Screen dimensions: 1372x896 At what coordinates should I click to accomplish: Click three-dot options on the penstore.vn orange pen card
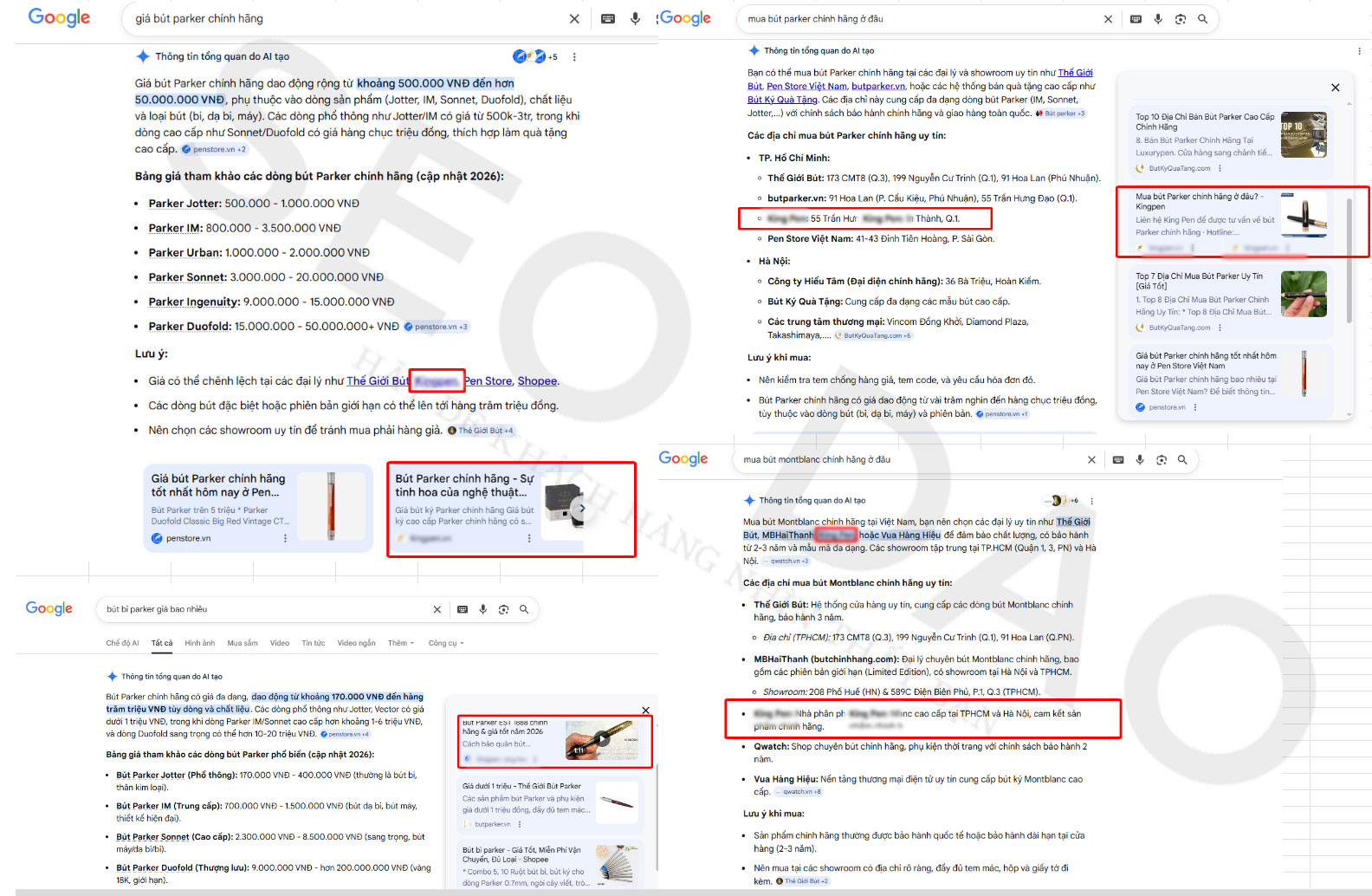(x=286, y=538)
